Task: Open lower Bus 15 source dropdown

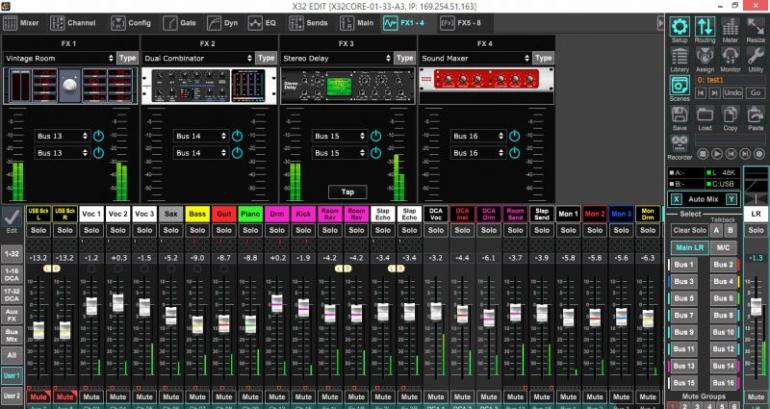Action: 339,153
